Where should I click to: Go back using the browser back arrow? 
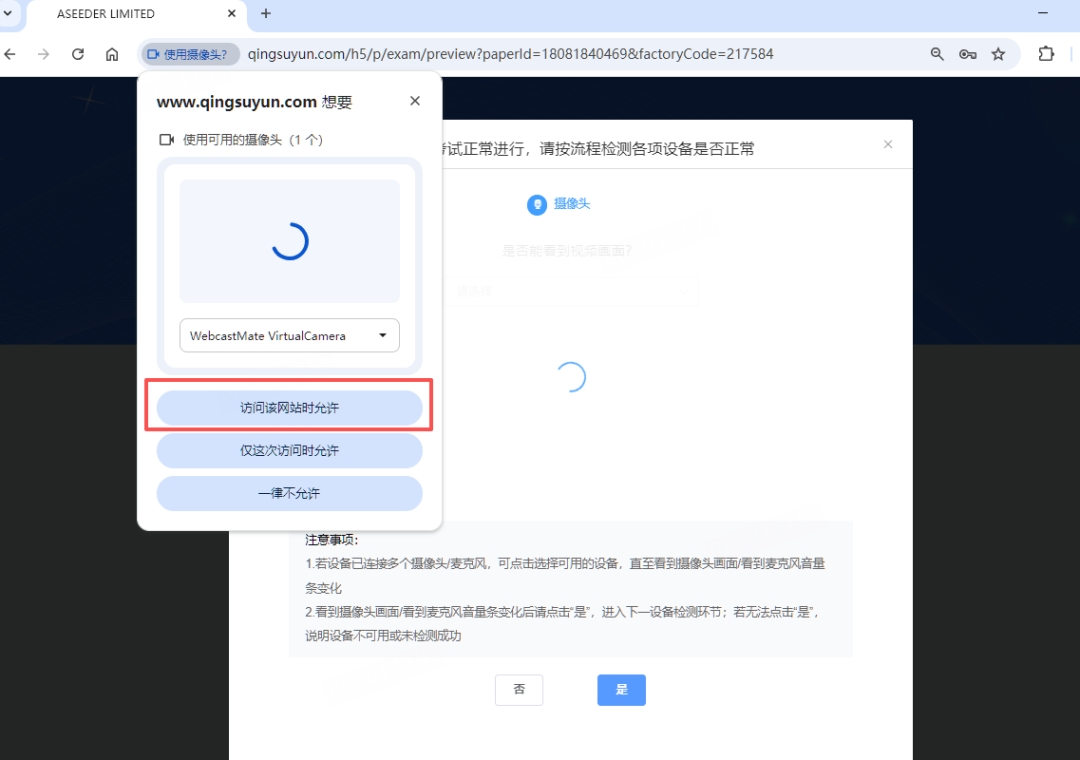click(10, 54)
